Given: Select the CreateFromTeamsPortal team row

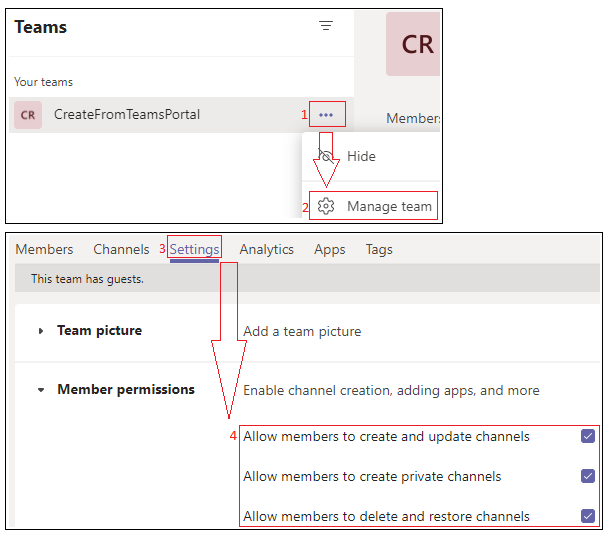Looking at the screenshot, I should coord(181,115).
